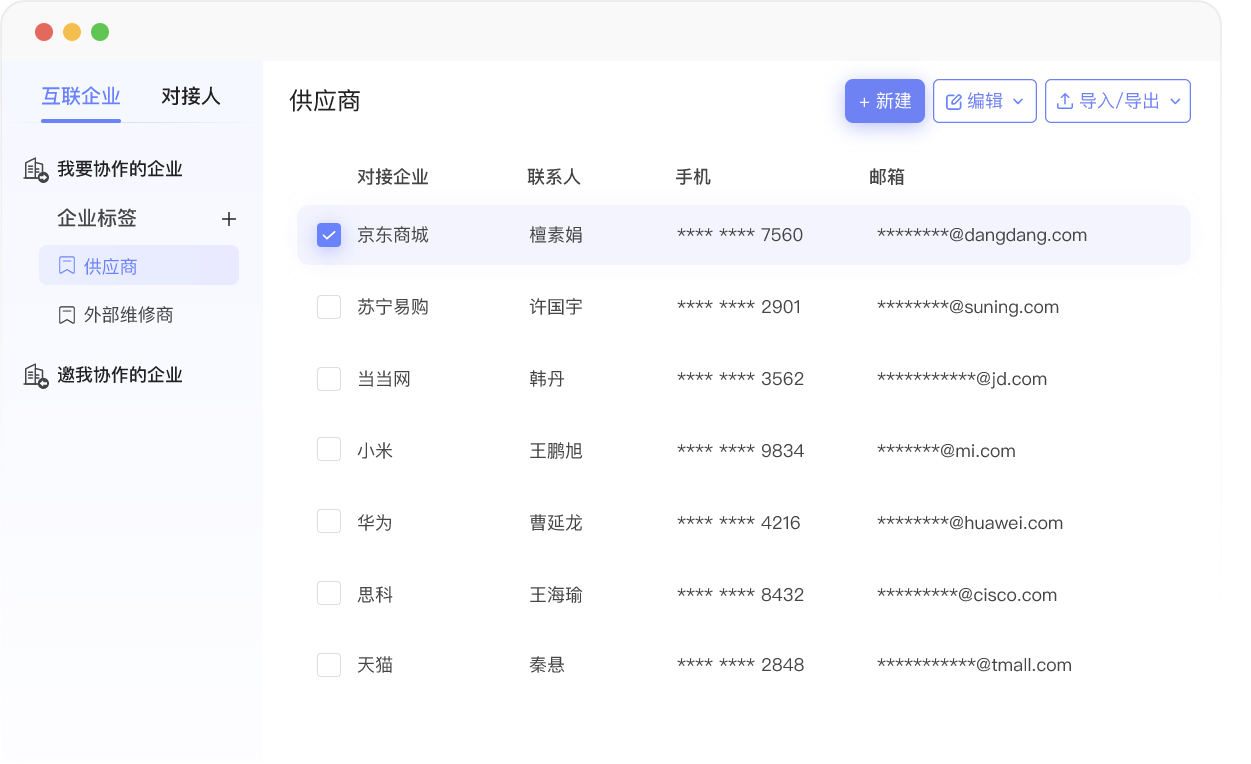1251x764 pixels.
Task: Select the 思科 row checkbox
Action: [x=329, y=593]
